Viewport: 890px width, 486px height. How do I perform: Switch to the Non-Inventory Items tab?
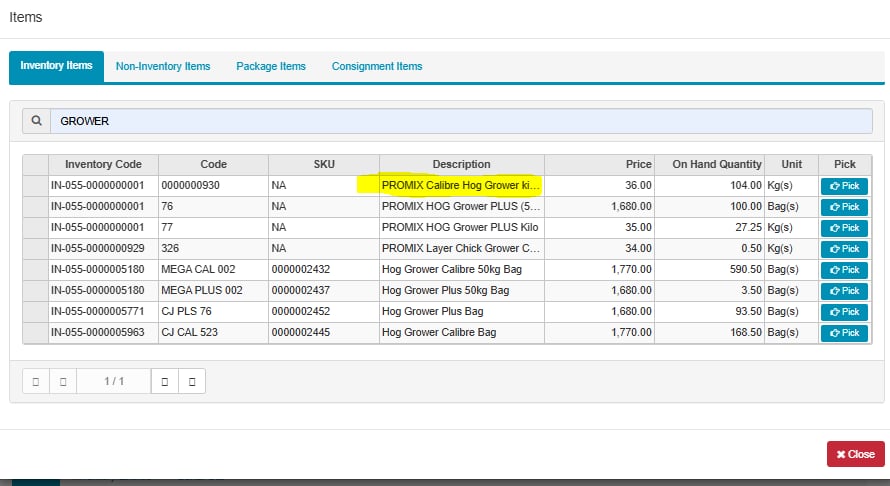pos(163,66)
